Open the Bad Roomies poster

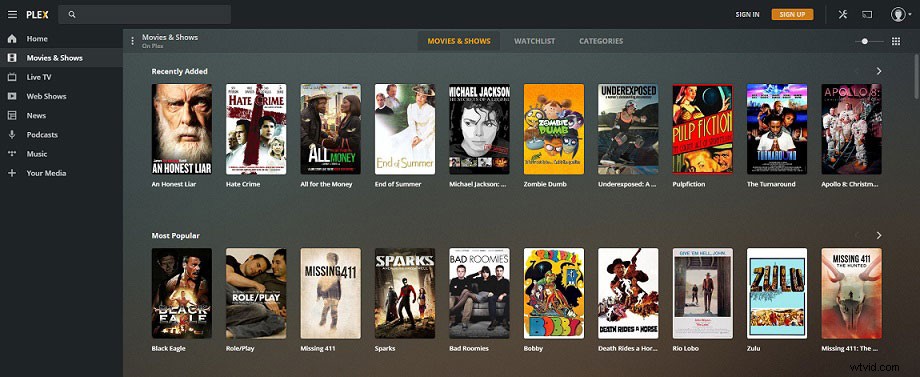click(x=479, y=293)
